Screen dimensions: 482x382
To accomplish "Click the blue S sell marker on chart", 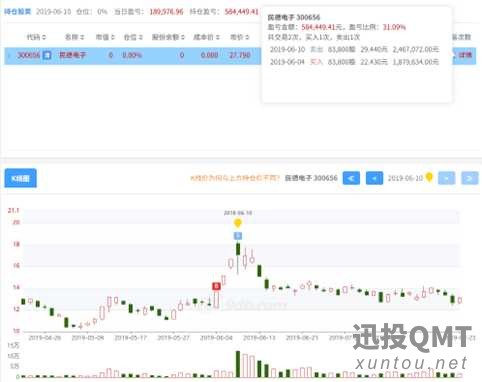I will [x=238, y=236].
